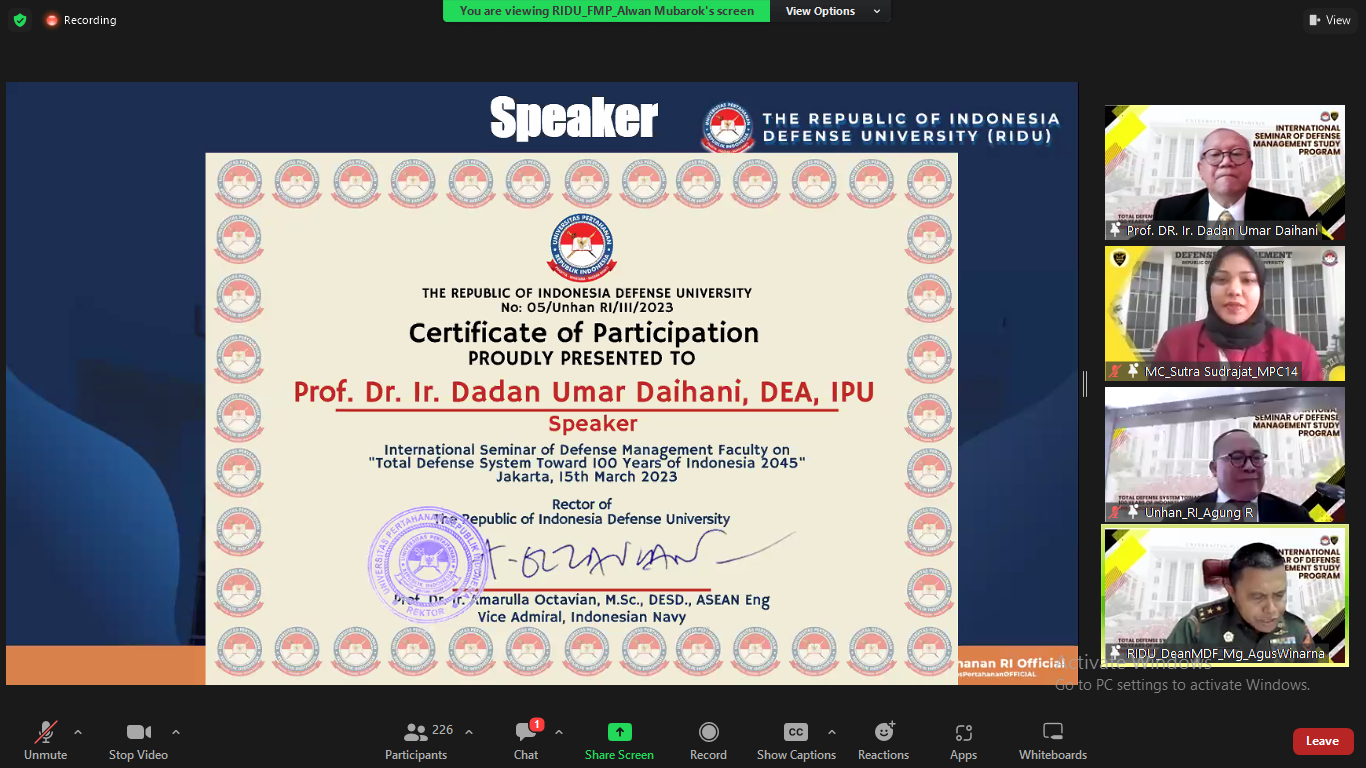The image size is (1366, 768).
Task: Click muted mic icon on MC_Sutra Sudrajat tile
Action: pyautogui.click(x=1116, y=371)
